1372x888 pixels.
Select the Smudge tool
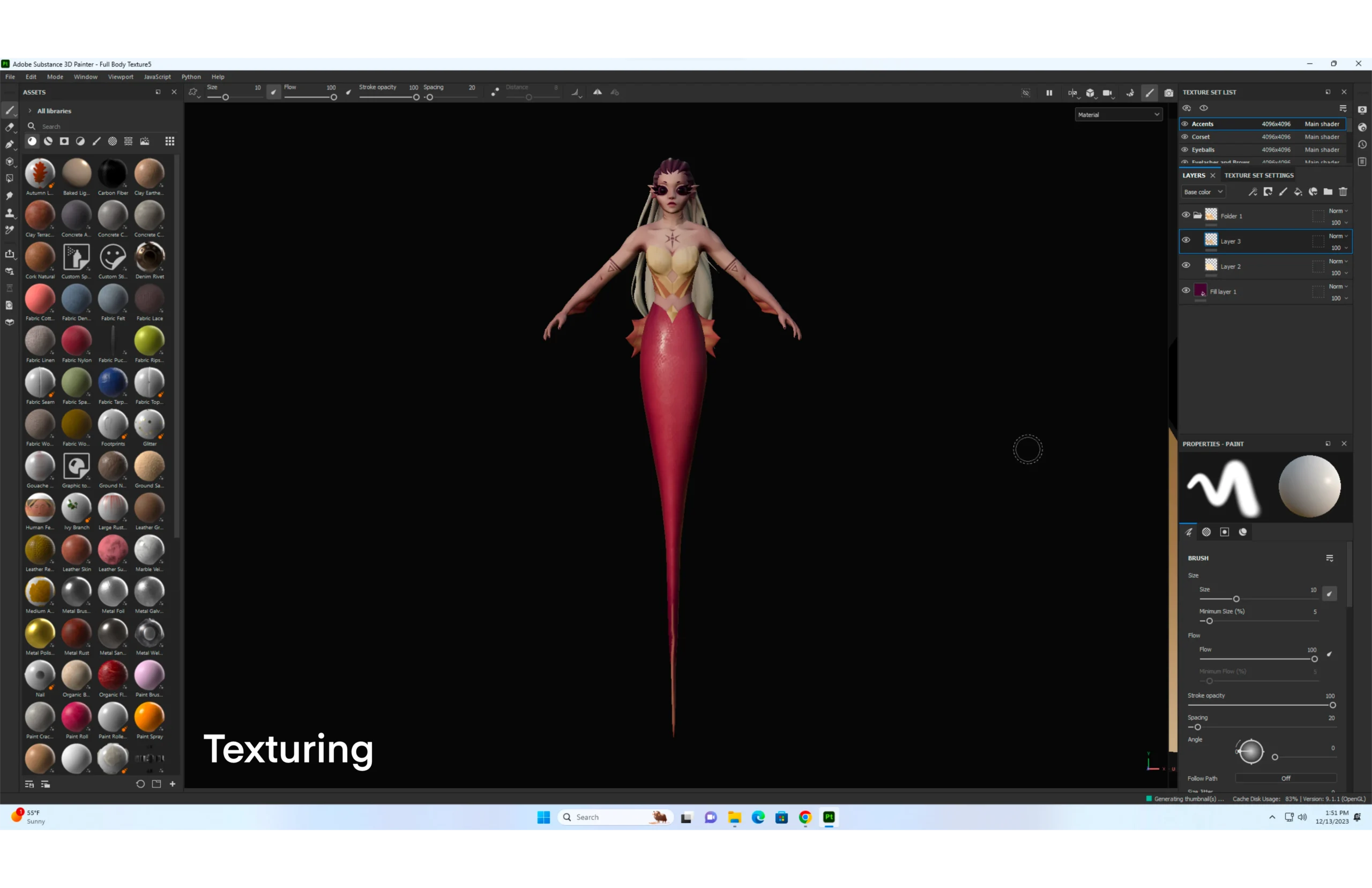(10, 196)
